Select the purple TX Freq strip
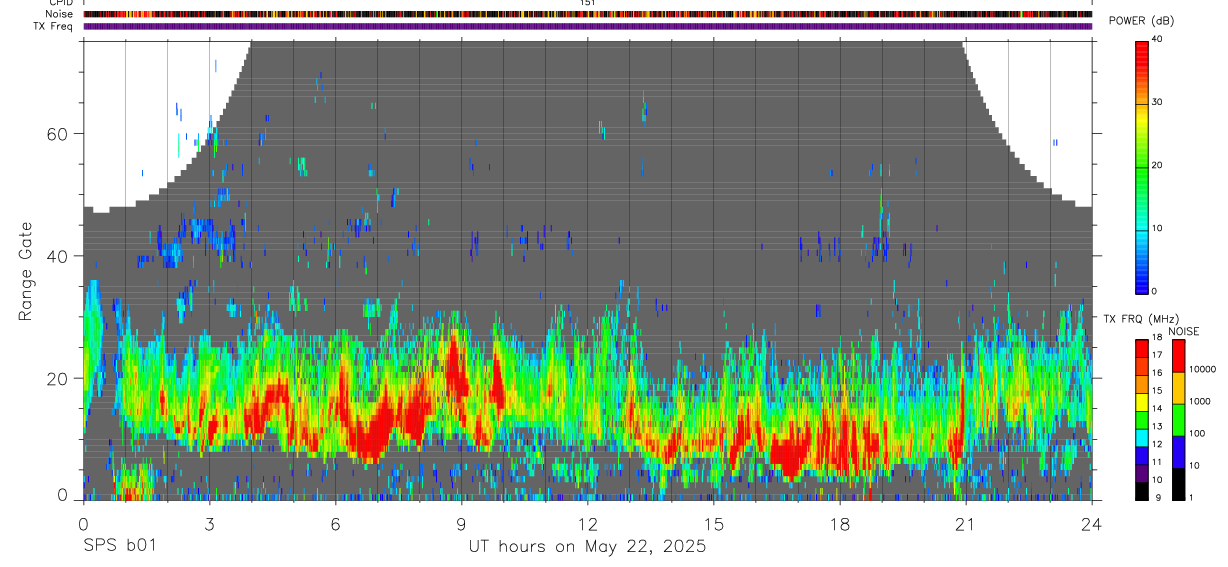The height and width of the screenshot is (567, 1228). pos(587,26)
